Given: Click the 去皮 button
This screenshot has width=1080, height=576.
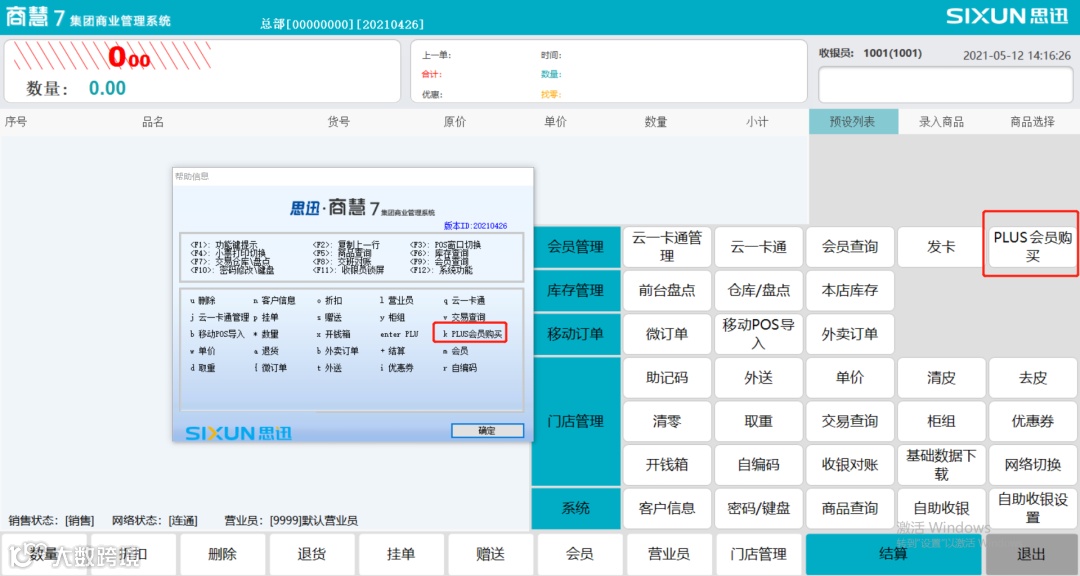Looking at the screenshot, I should pyautogui.click(x=1032, y=378).
